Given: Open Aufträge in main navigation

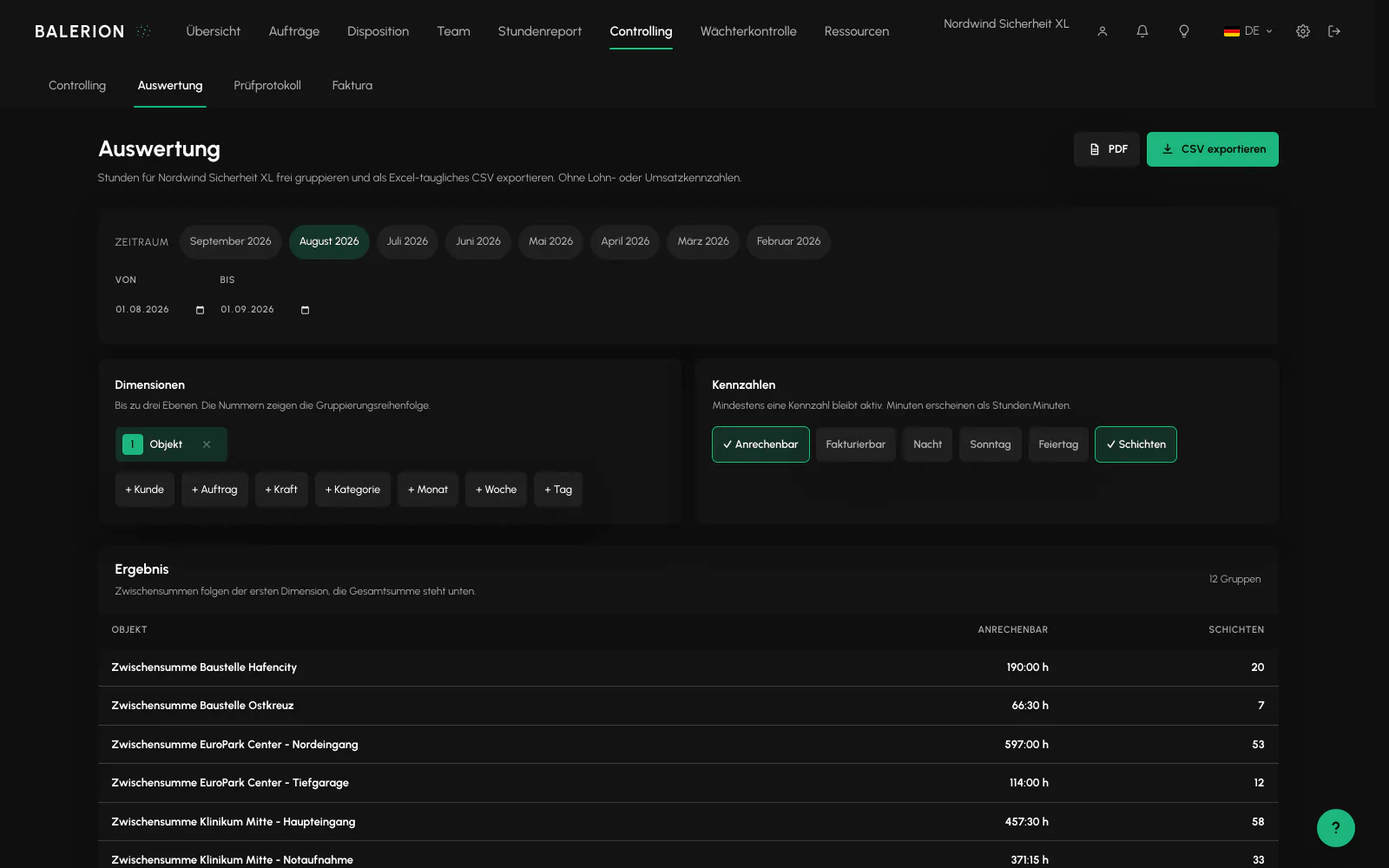Looking at the screenshot, I should (x=294, y=31).
